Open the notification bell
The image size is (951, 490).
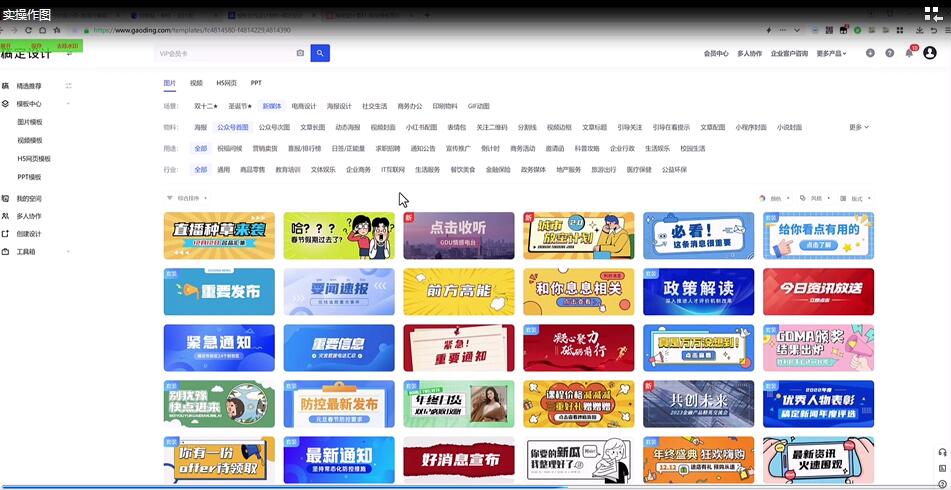coord(909,53)
